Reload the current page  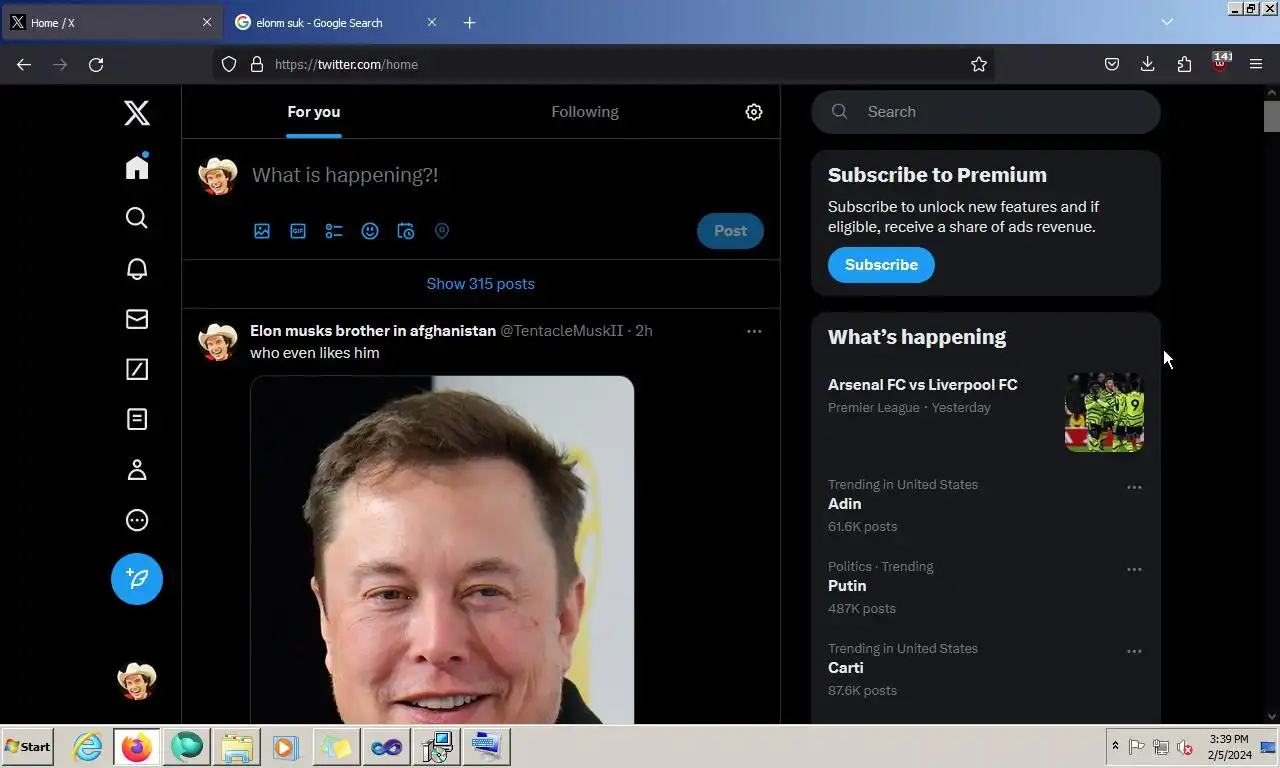tap(96, 65)
